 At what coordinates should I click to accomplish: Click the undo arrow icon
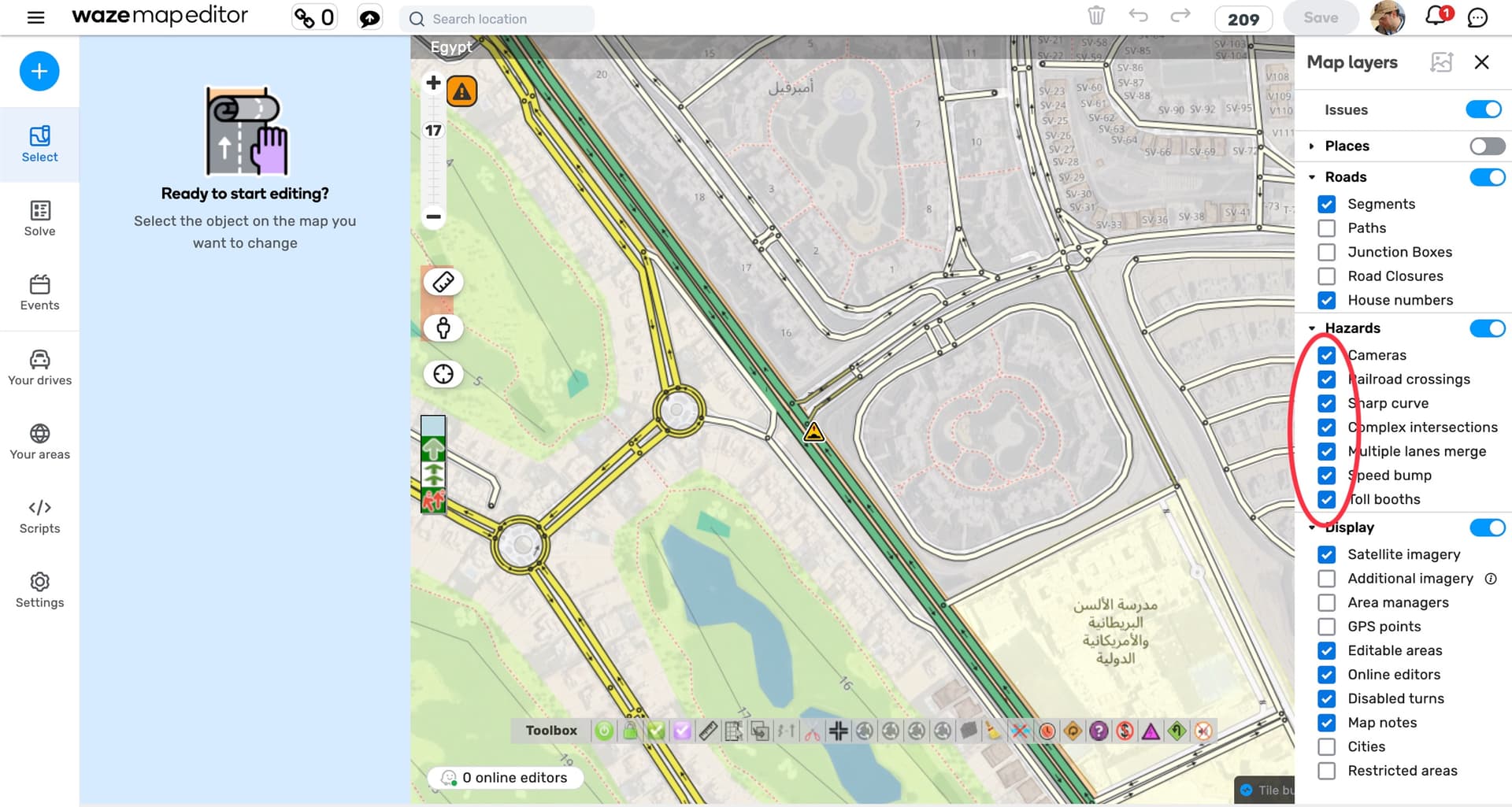pyautogui.click(x=1138, y=17)
